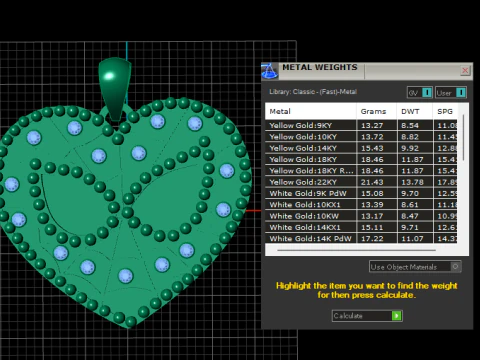
Task: Click the green arrow on Calculate
Action: (x=397, y=316)
